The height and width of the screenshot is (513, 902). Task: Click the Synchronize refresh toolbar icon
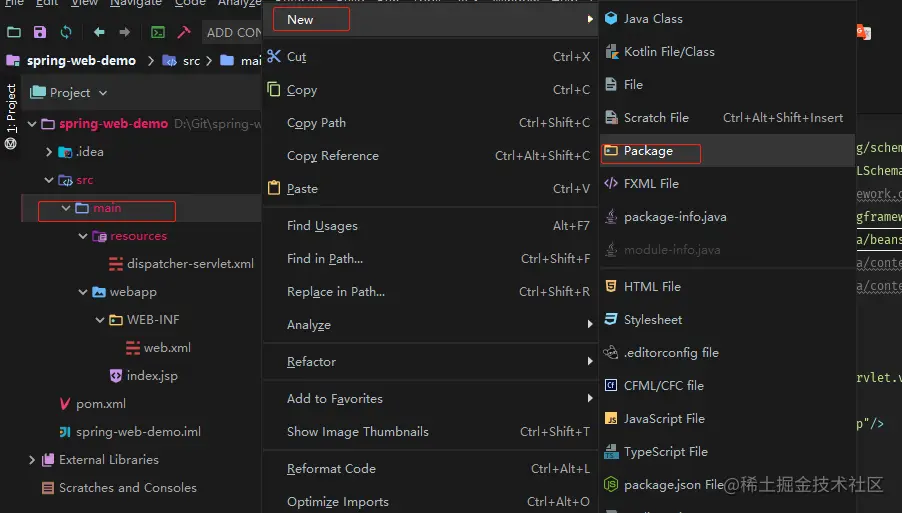coord(66,32)
